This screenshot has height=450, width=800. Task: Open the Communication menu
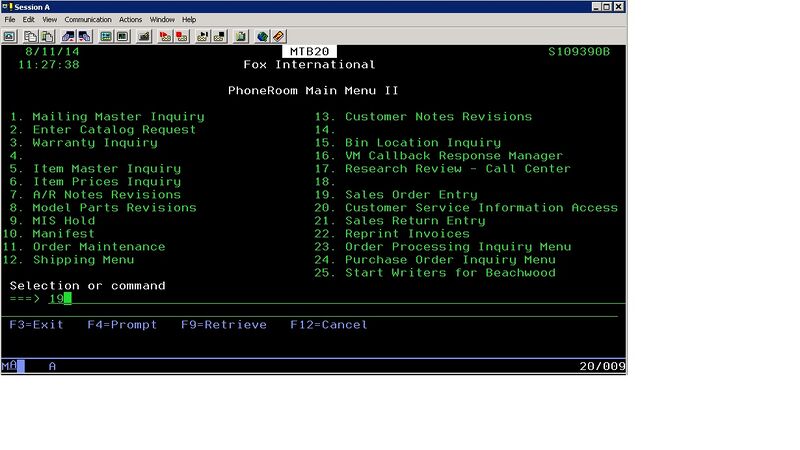[x=88, y=19]
